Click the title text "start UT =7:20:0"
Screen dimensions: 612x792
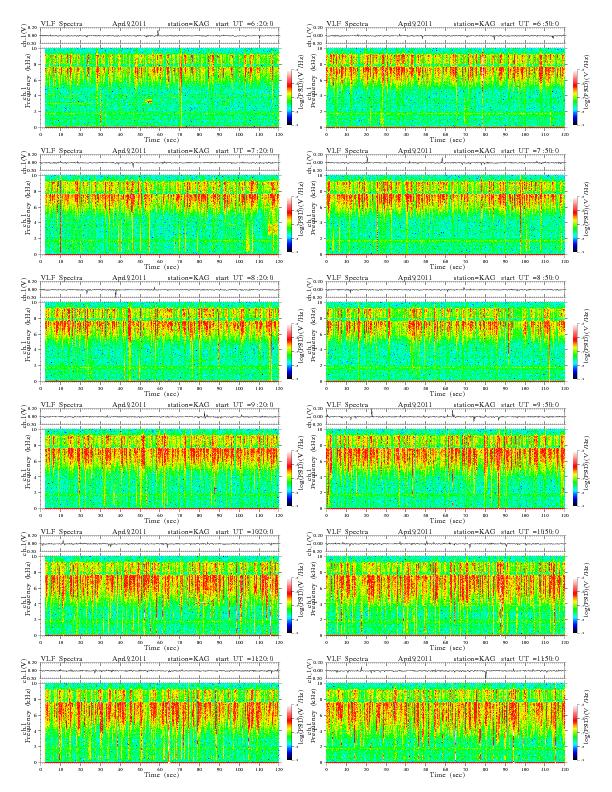coord(244,151)
